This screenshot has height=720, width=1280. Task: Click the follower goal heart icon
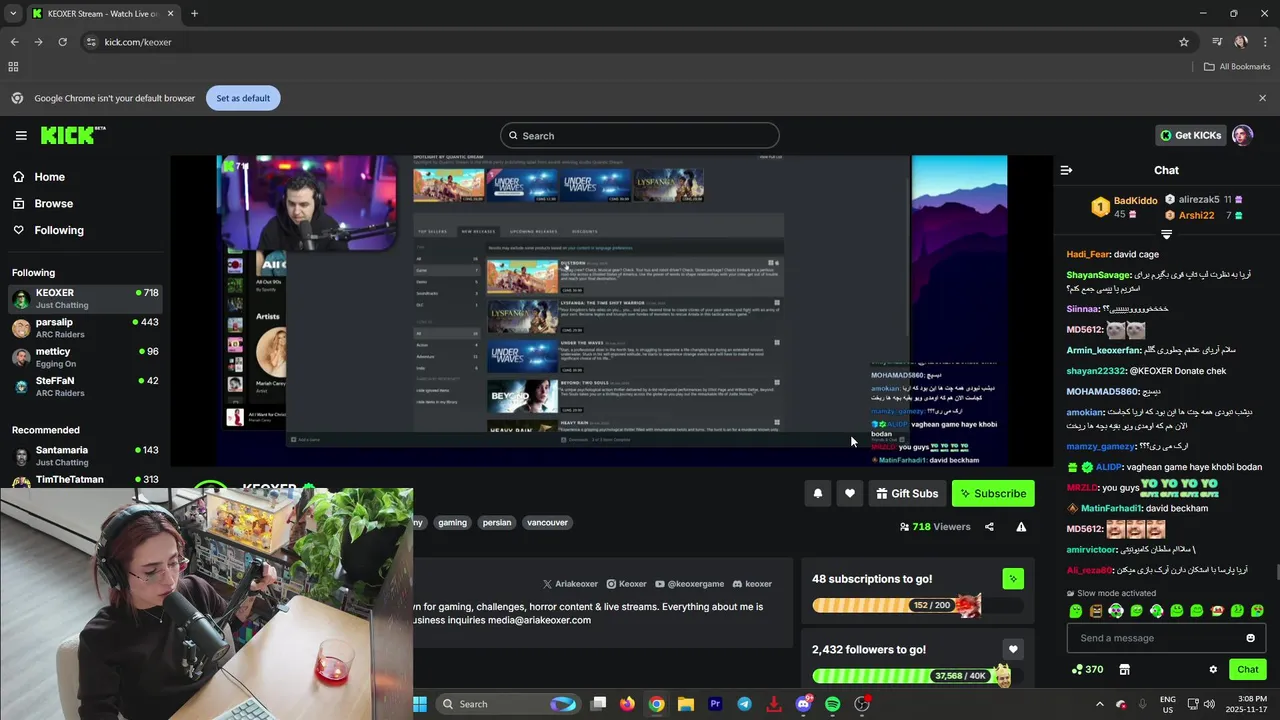pos(1013,649)
